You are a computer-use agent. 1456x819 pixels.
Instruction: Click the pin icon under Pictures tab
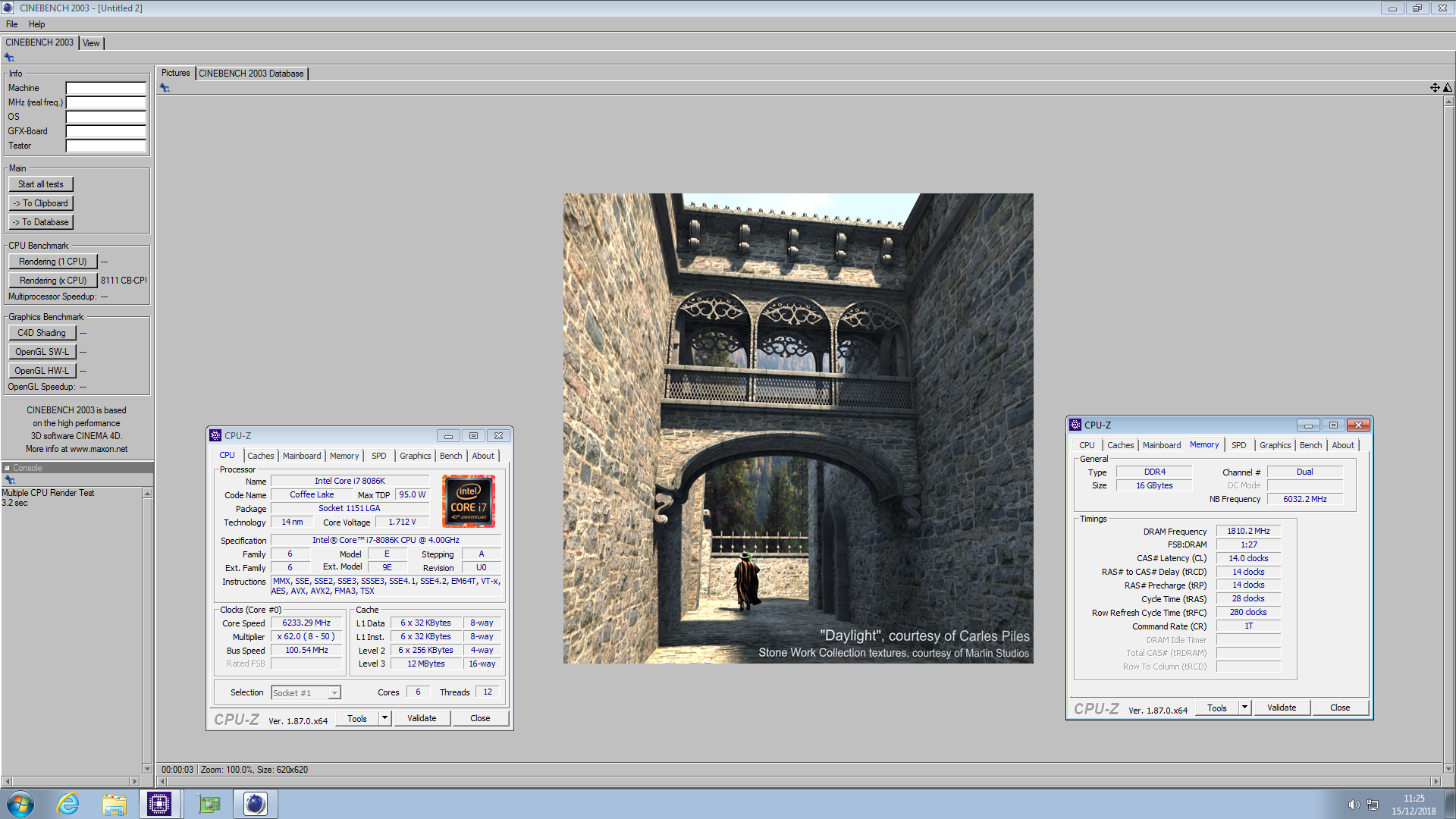[x=165, y=88]
